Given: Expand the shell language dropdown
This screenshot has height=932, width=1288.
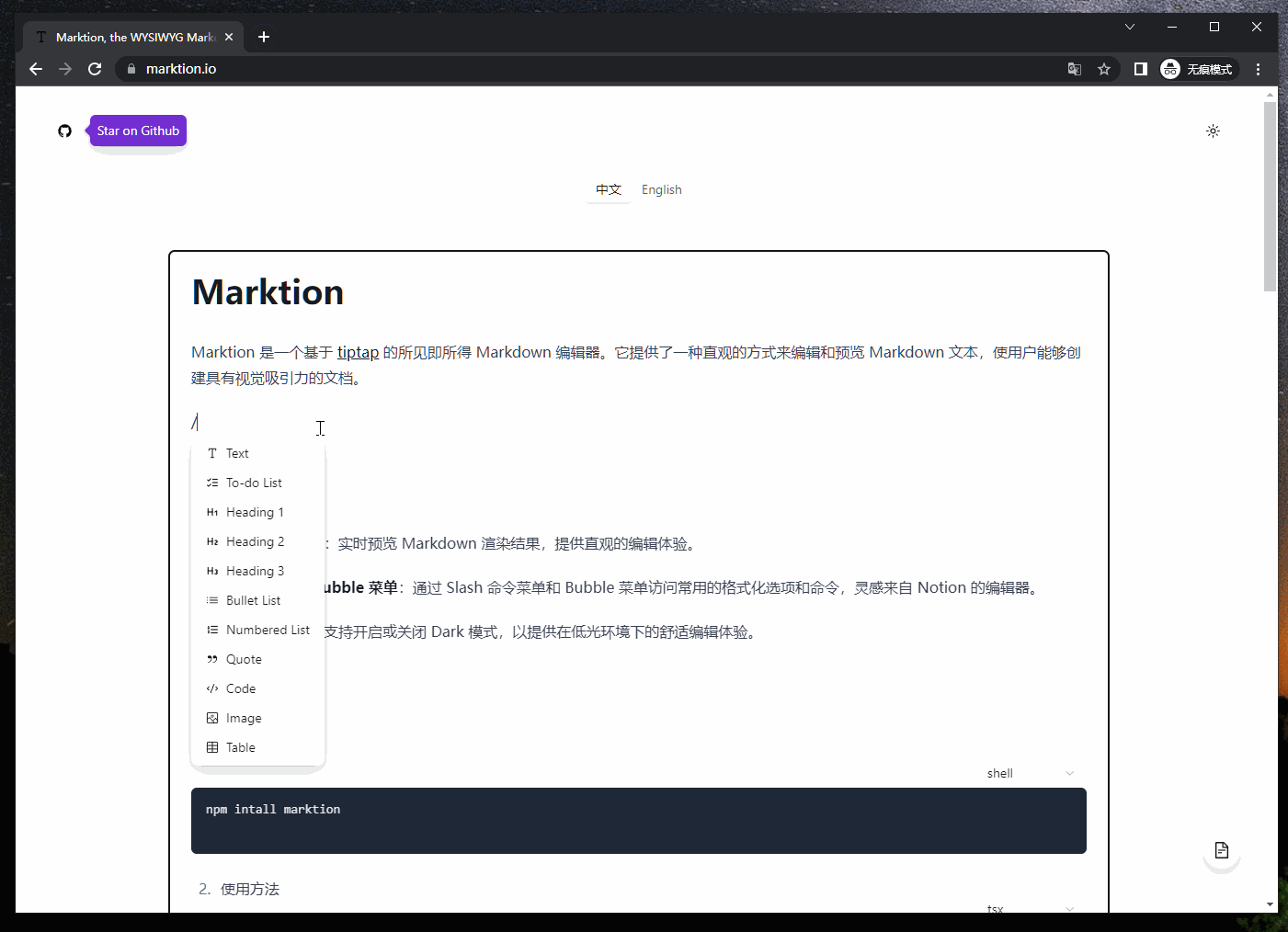Looking at the screenshot, I should click(1031, 774).
